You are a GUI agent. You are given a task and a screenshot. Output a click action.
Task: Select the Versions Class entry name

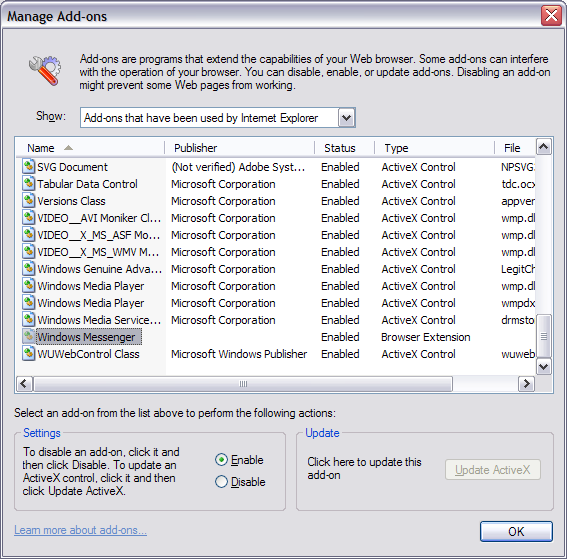click(71, 201)
